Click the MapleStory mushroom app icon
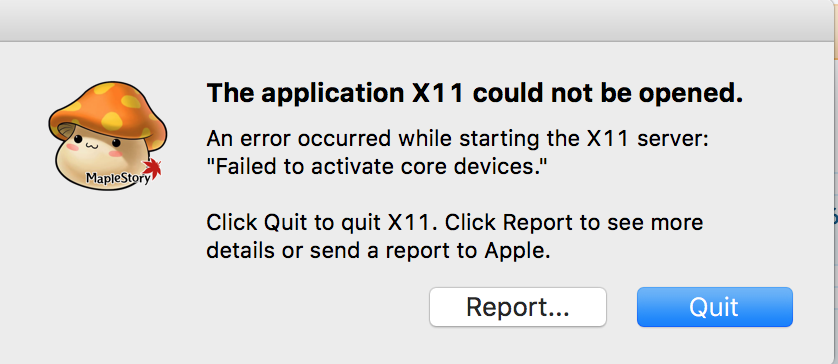Image resolution: width=838 pixels, height=364 pixels. 107,135
